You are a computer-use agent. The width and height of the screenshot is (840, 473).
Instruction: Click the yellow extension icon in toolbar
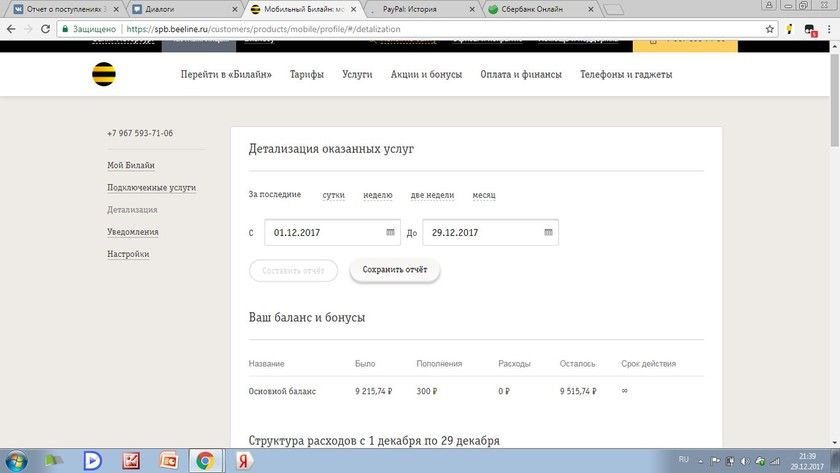pos(789,29)
